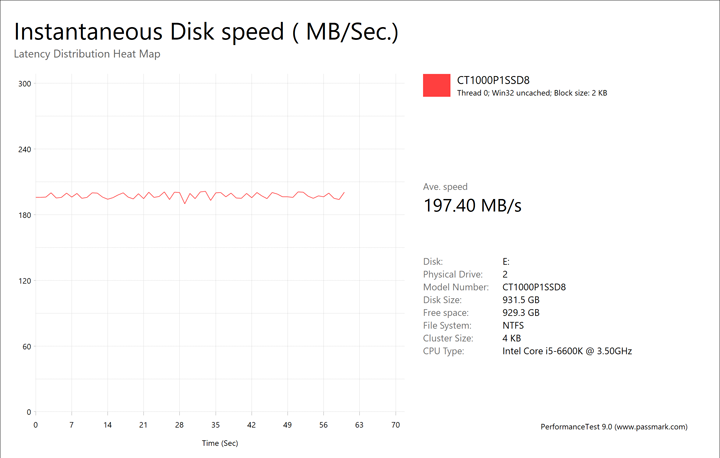This screenshot has height=458, width=720.
Task: Click the red CT1000P1SSD8 legend swatch
Action: coord(437,85)
